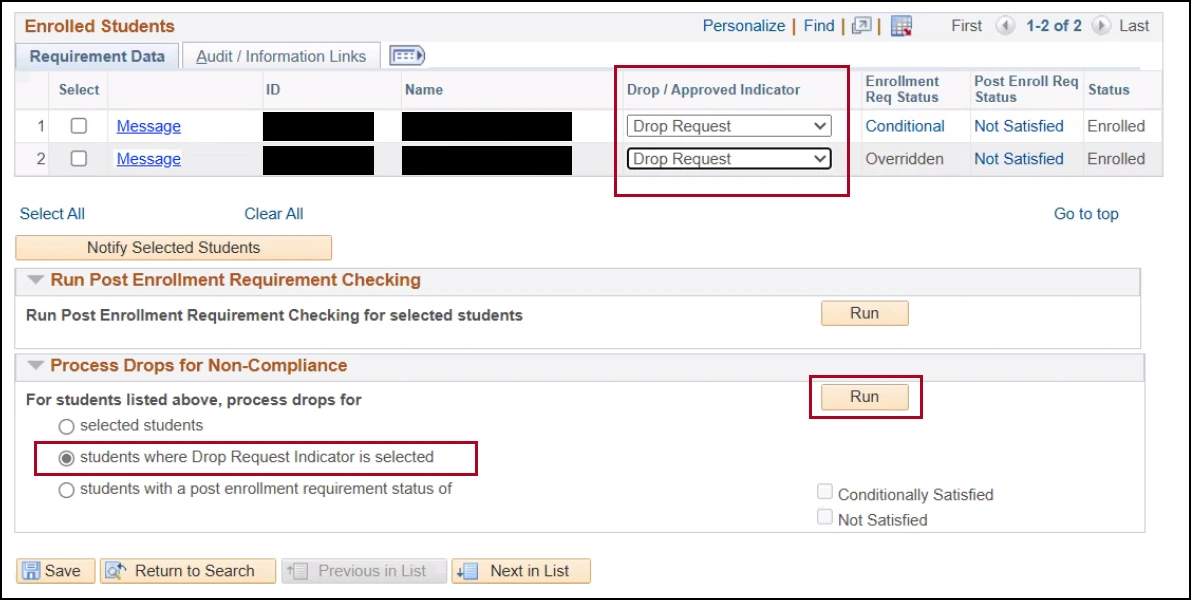The width and height of the screenshot is (1191, 600).
Task: Click Save button with disk icon
Action: (55, 571)
